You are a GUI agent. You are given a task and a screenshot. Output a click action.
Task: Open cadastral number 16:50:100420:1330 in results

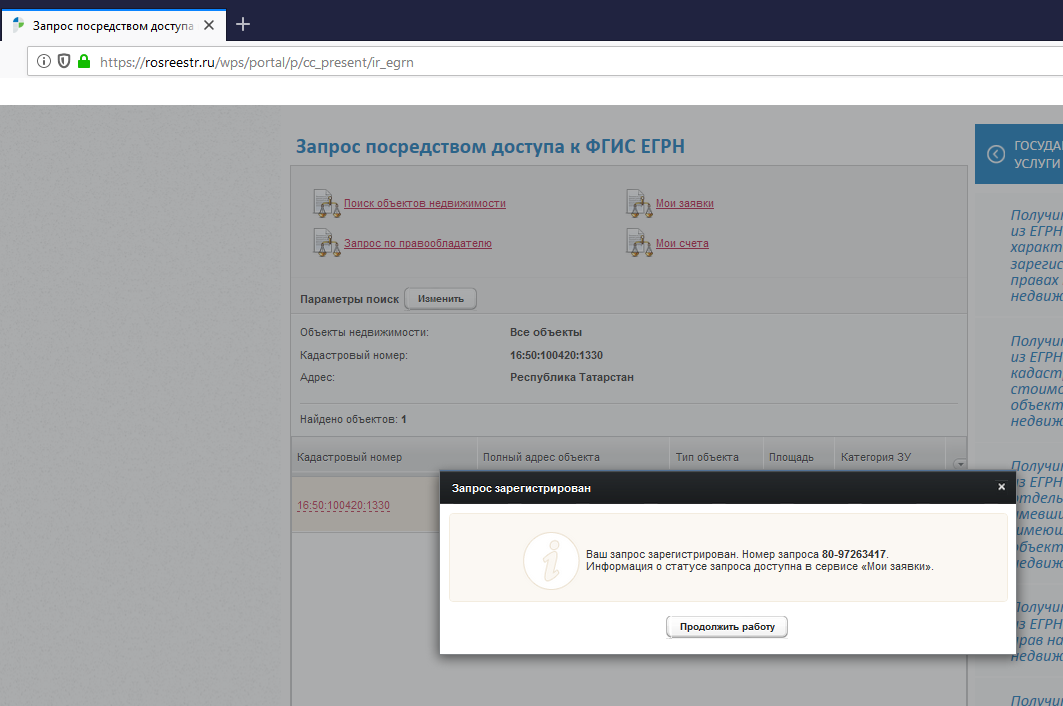tap(343, 505)
